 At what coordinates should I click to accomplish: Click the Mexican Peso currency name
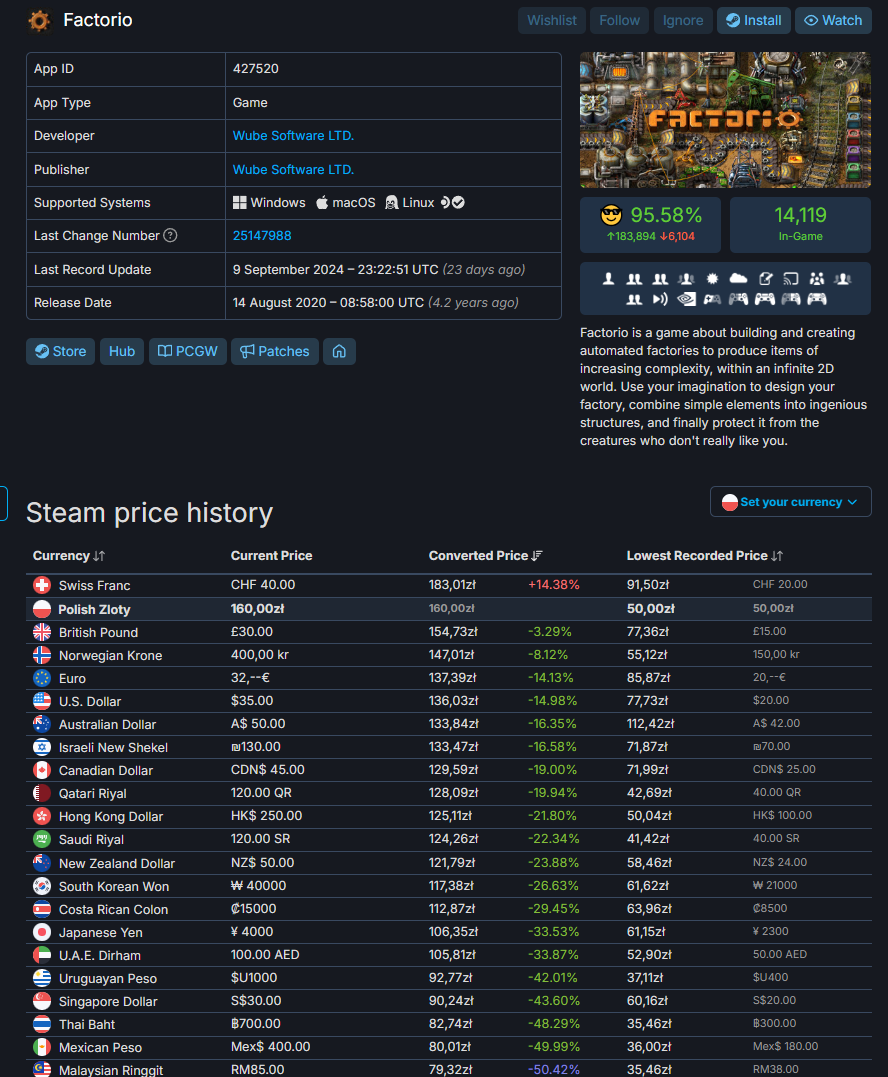100,1047
